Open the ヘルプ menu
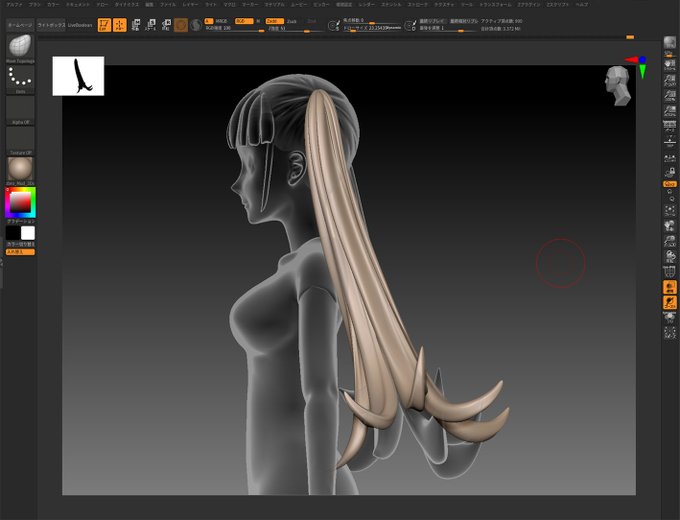 tap(582, 4)
